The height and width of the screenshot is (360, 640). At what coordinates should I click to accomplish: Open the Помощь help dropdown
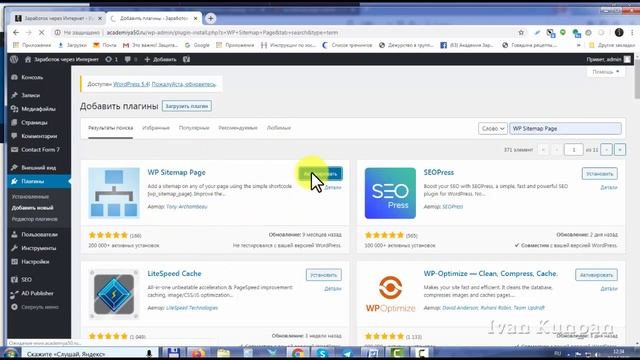pyautogui.click(x=605, y=72)
